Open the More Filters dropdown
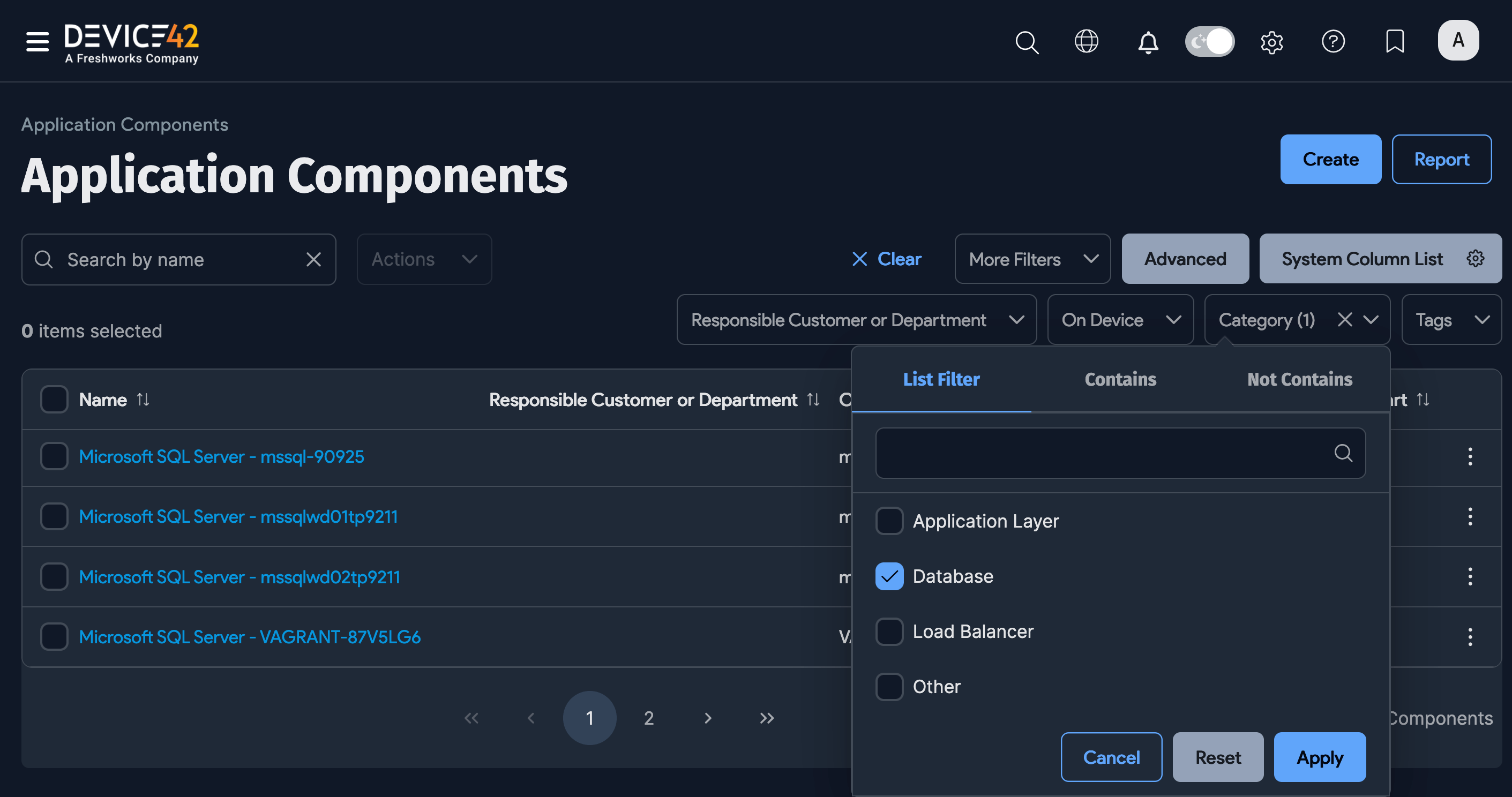The height and width of the screenshot is (797, 1512). coord(1031,259)
